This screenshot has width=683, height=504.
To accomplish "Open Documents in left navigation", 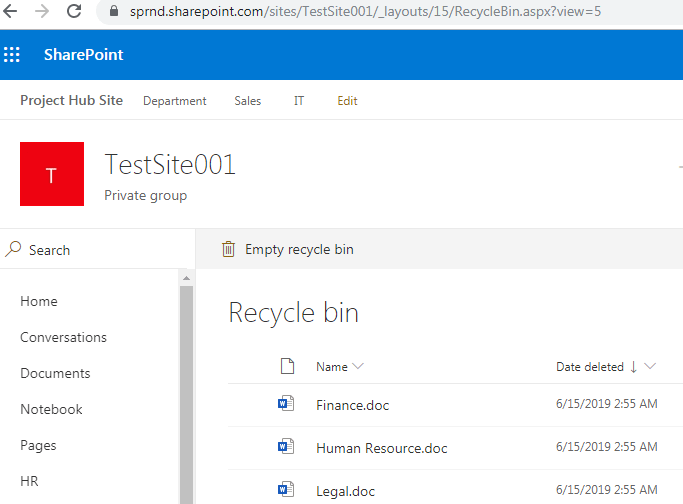I will 55,373.
